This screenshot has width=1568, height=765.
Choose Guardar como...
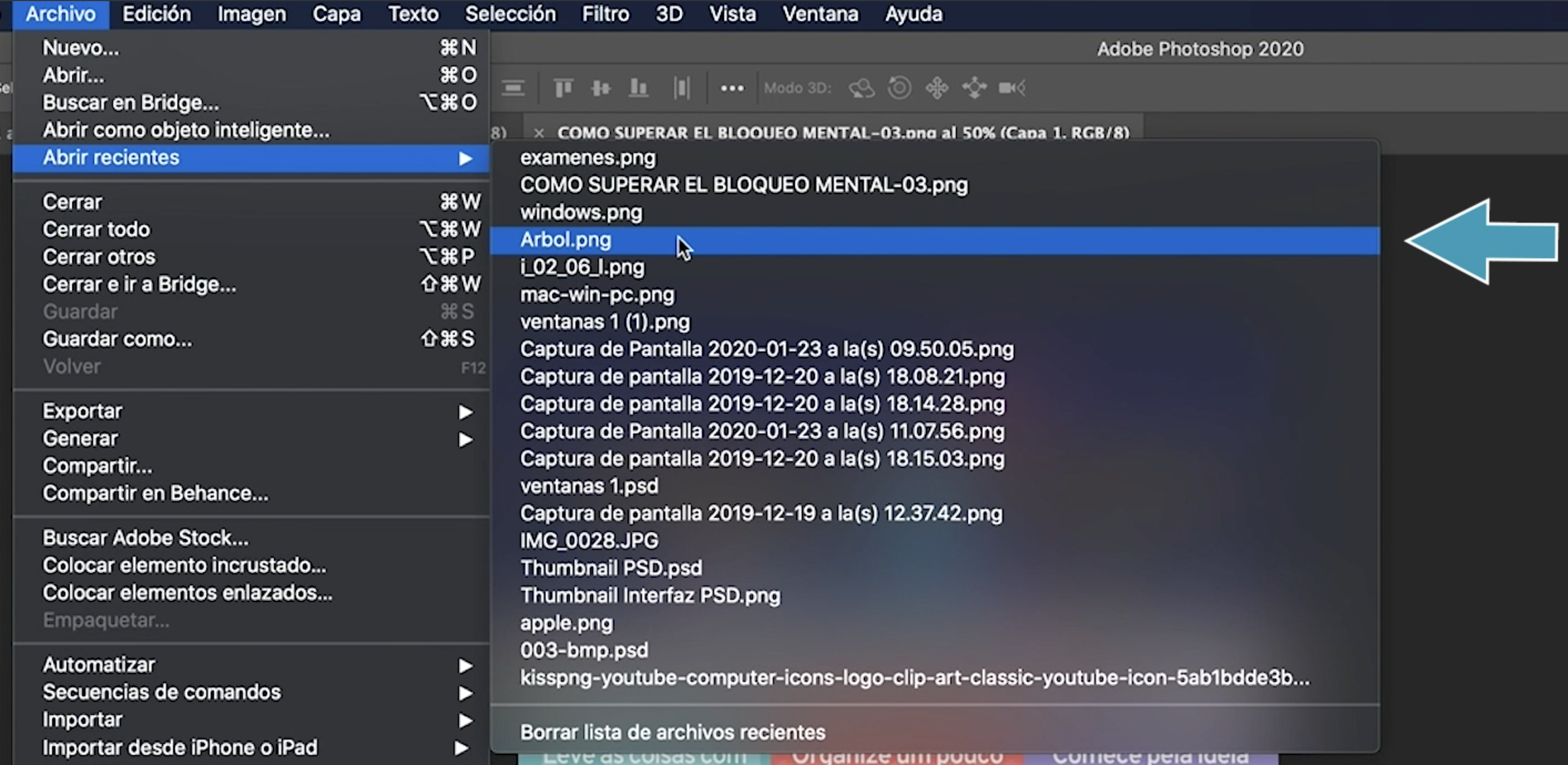click(251, 338)
